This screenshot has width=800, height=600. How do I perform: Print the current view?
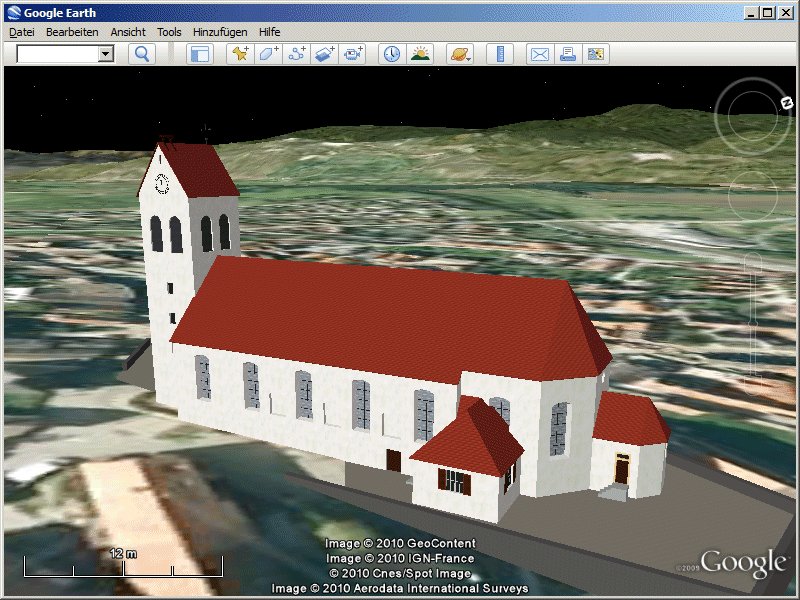coord(568,54)
